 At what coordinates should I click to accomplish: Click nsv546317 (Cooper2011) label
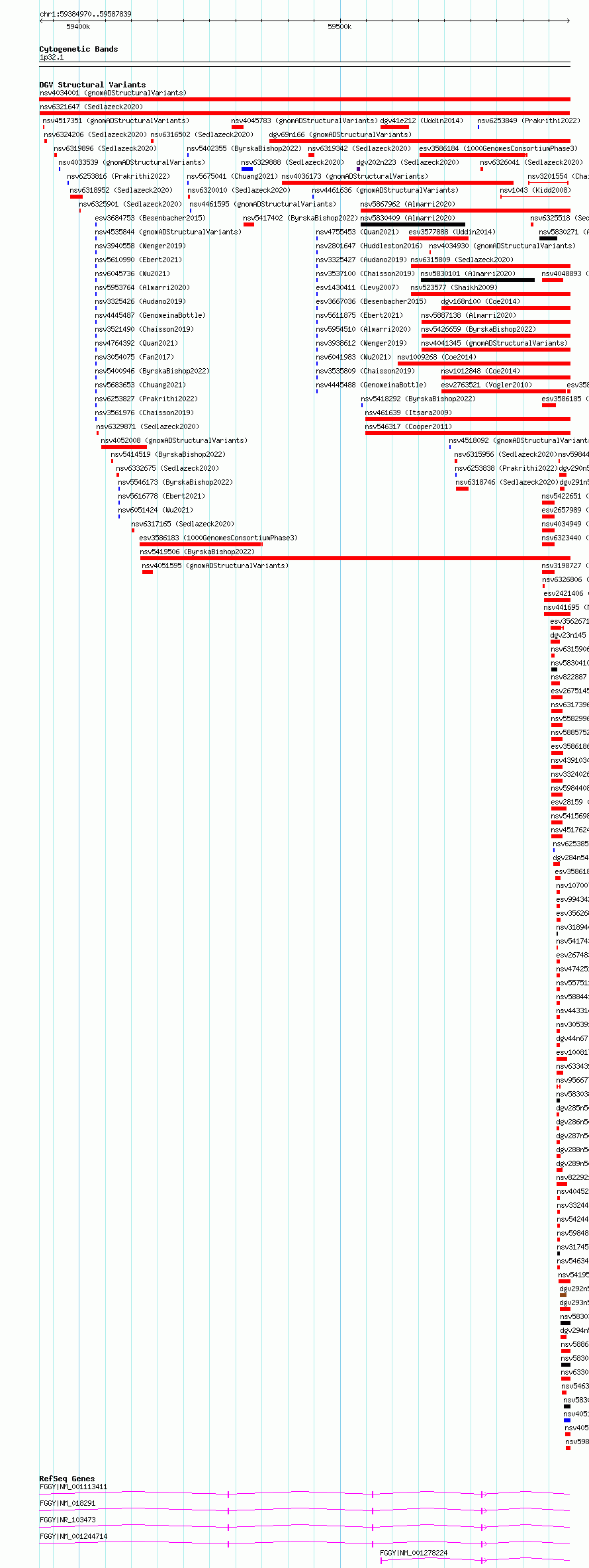tap(408, 426)
